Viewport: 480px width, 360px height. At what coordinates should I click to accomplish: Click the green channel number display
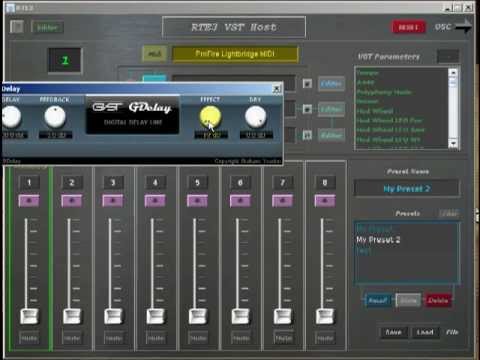(65, 60)
